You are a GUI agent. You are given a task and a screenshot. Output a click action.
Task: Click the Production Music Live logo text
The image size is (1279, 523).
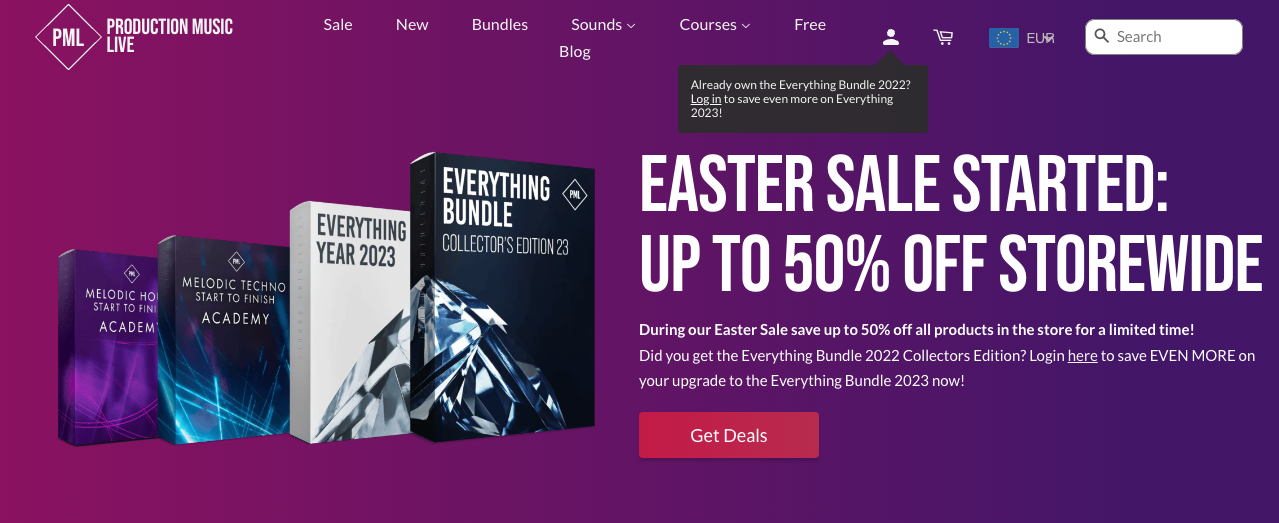169,35
